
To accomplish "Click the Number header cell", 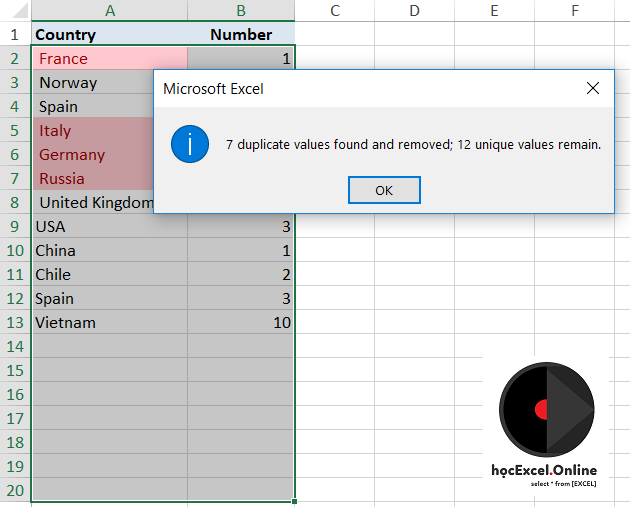I will [241, 34].
